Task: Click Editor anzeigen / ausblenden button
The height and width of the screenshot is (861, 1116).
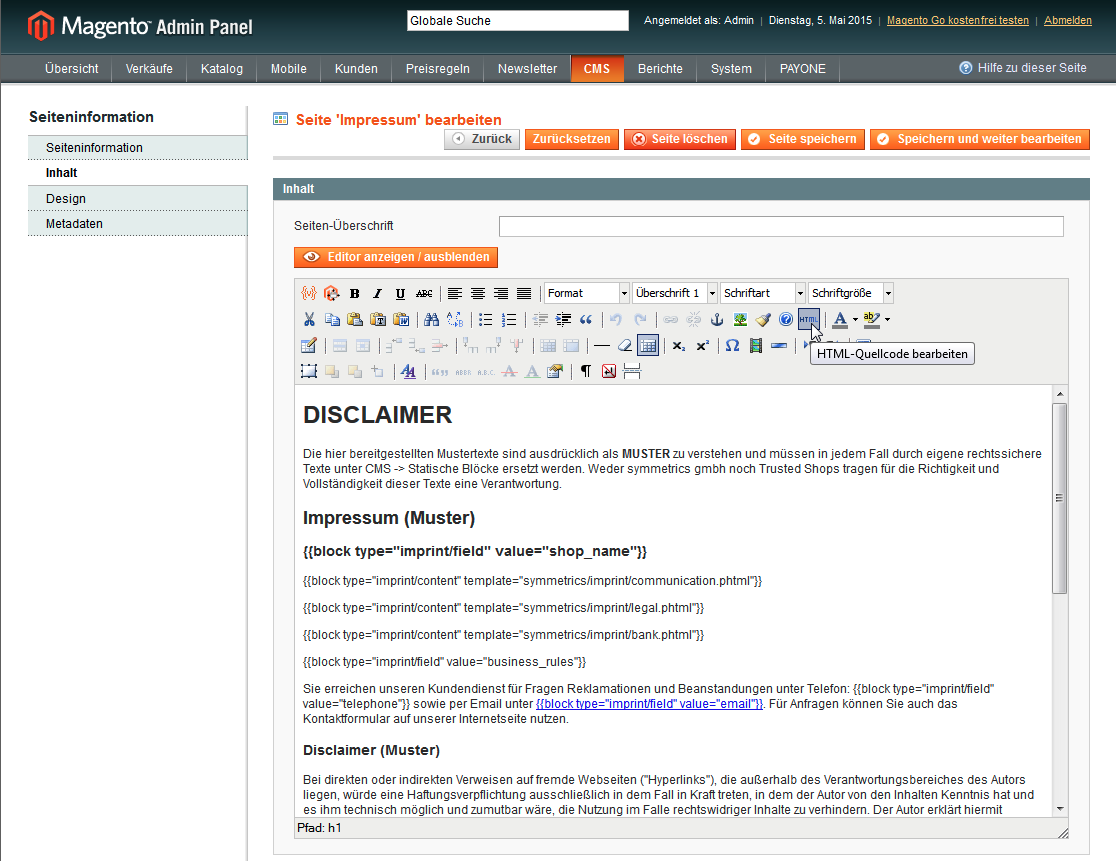Action: [396, 257]
